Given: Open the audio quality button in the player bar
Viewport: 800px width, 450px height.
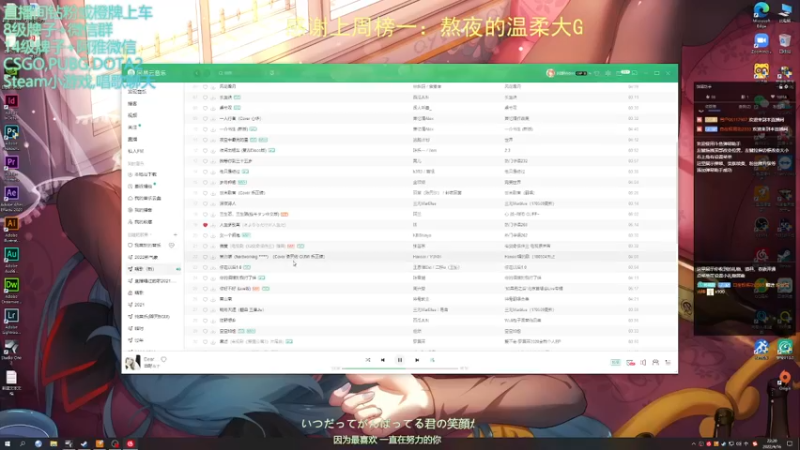Looking at the screenshot, I should [615, 362].
